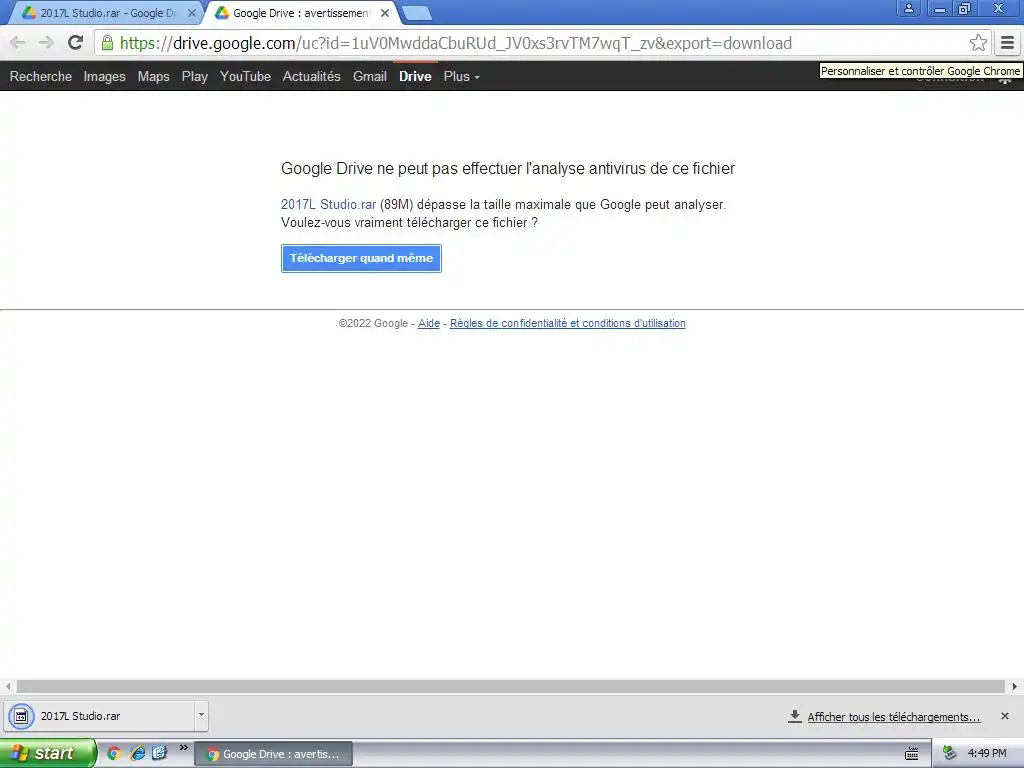Click the horizontal scrollbar track
Image resolution: width=1024 pixels, height=768 pixels.
[x=510, y=686]
